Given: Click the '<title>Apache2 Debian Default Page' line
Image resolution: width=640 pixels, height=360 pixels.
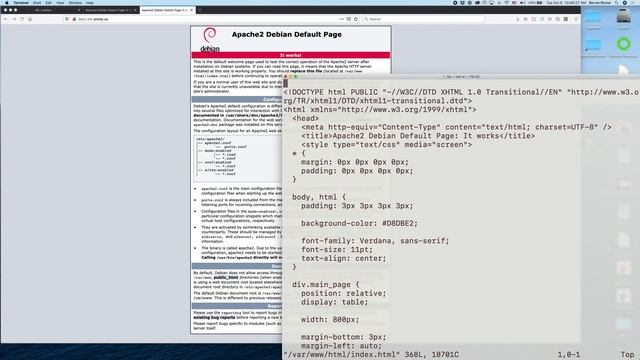Looking at the screenshot, I should point(418,136).
